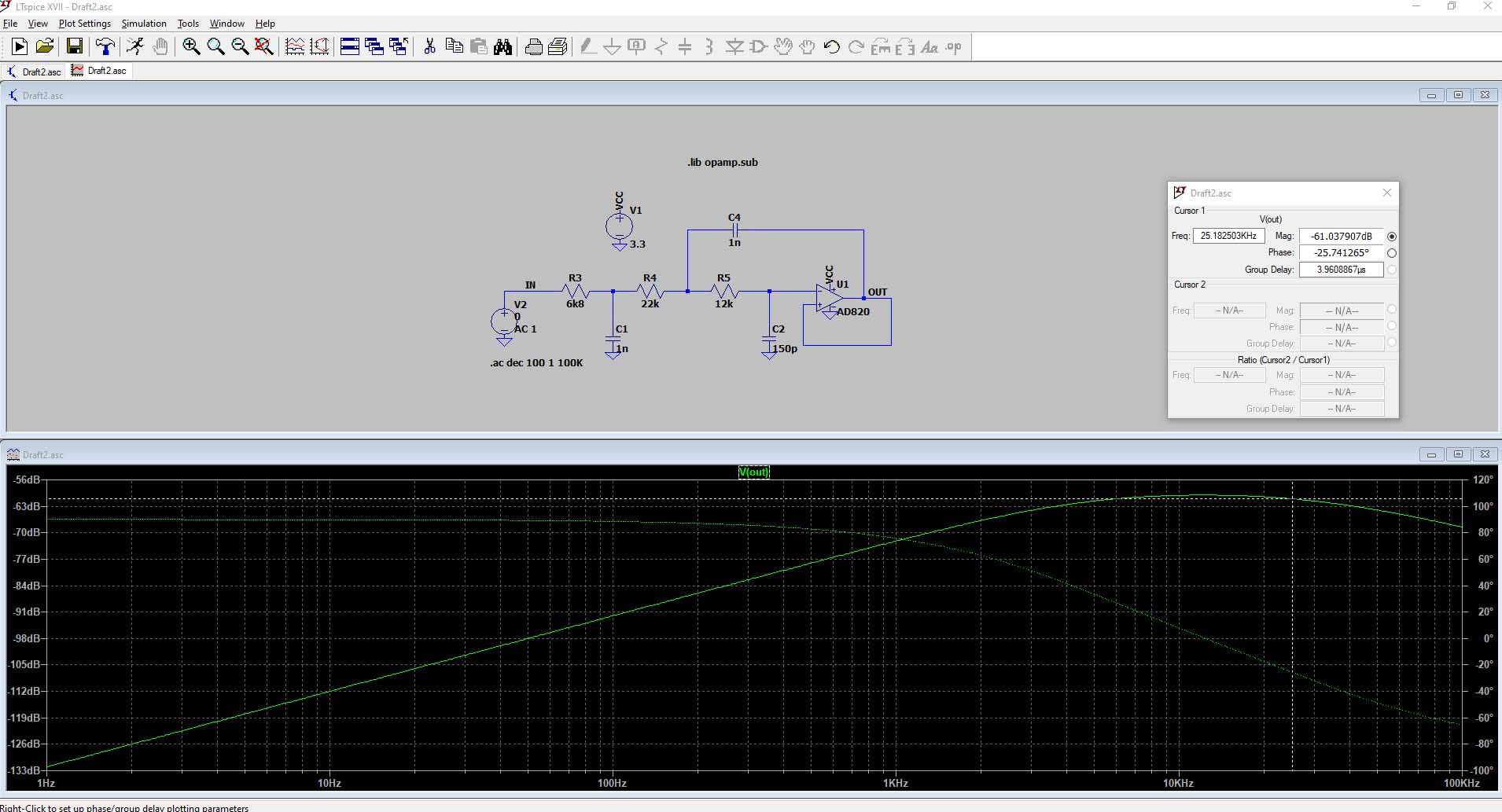Viewport: 1502px width, 812px height.
Task: Open the Simulation menu
Action: pos(144,24)
